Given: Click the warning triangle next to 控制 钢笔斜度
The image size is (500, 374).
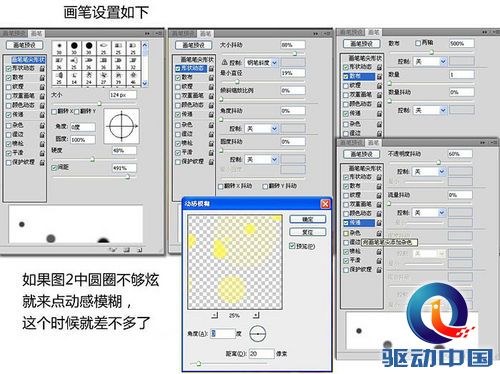Looking at the screenshot, I should click(x=225, y=62).
